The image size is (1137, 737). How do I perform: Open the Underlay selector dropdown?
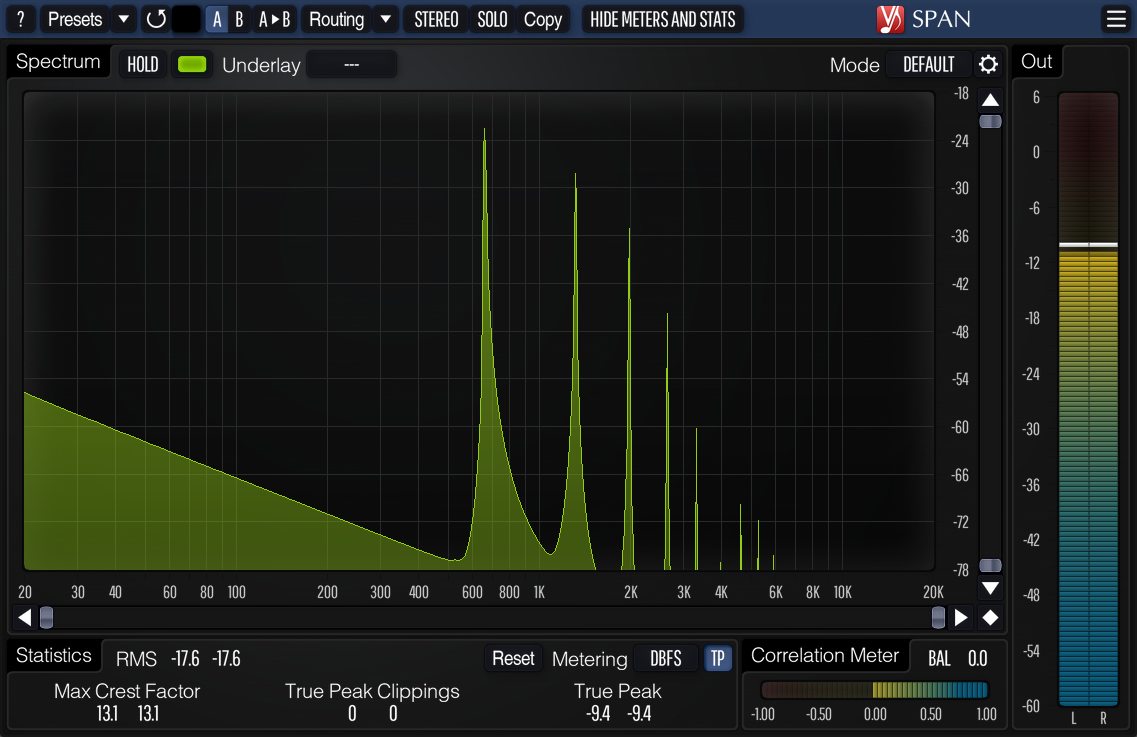pyautogui.click(x=351, y=65)
